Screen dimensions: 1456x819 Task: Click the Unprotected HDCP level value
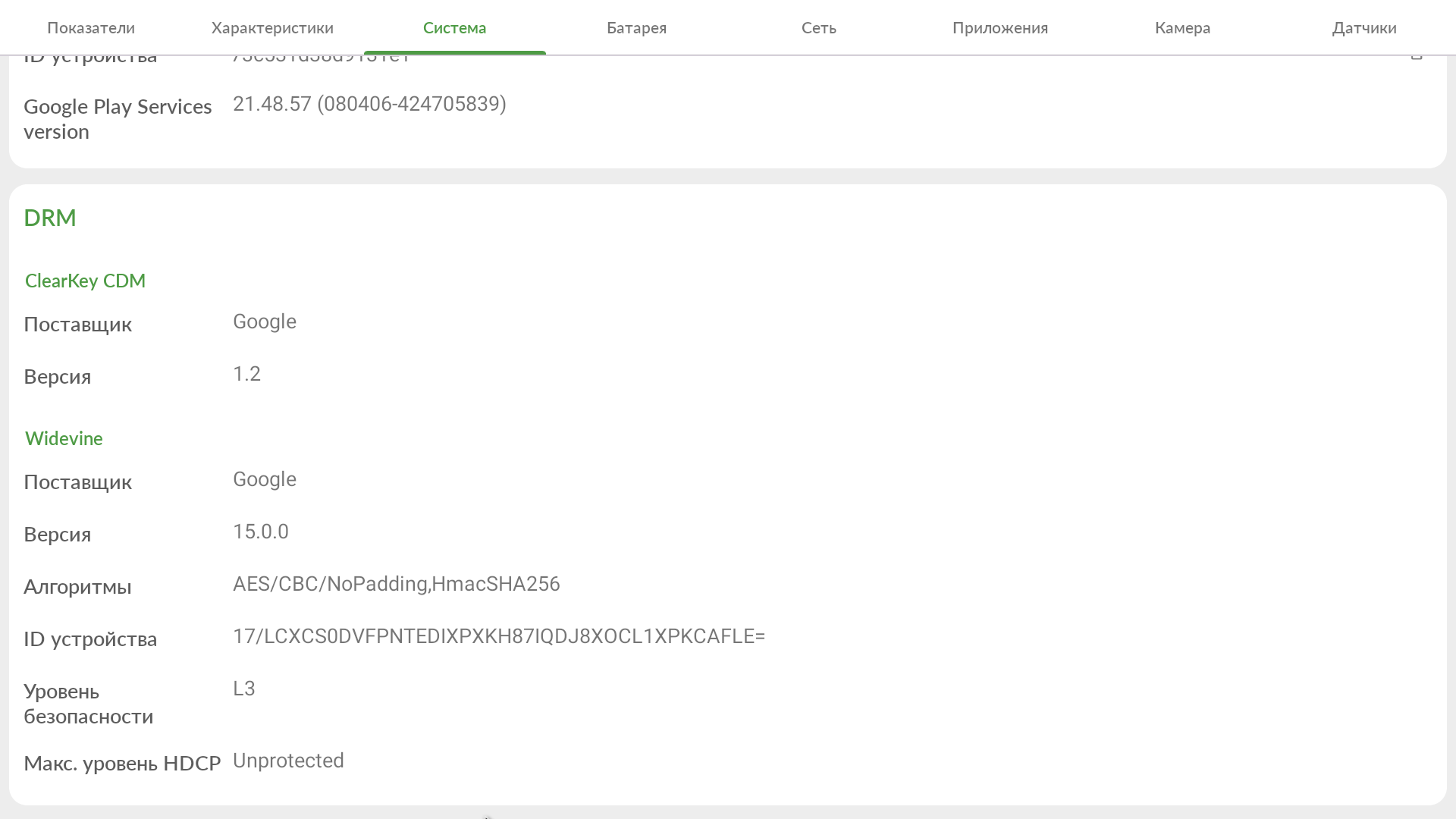288,761
